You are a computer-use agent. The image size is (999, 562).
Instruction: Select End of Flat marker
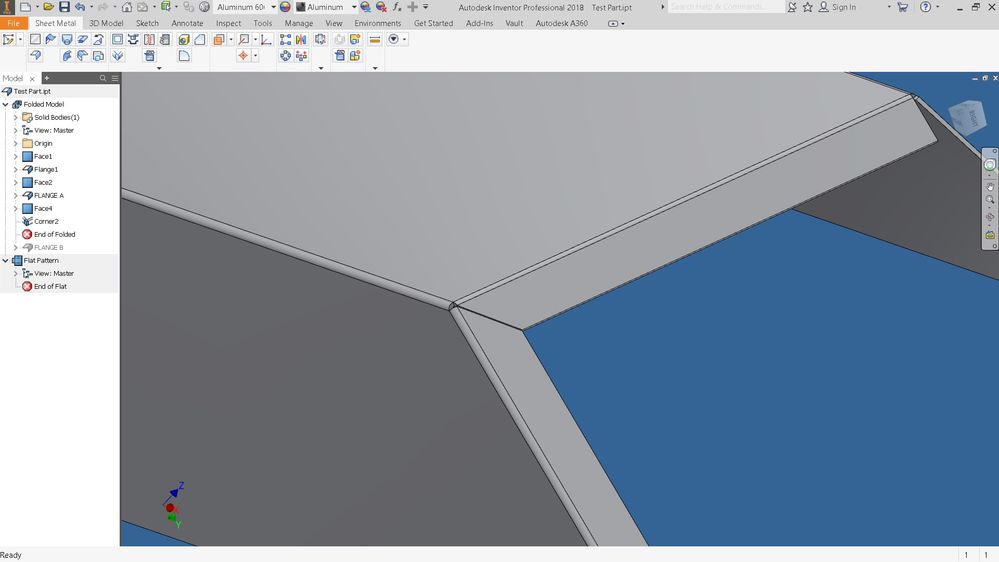[x=50, y=287]
